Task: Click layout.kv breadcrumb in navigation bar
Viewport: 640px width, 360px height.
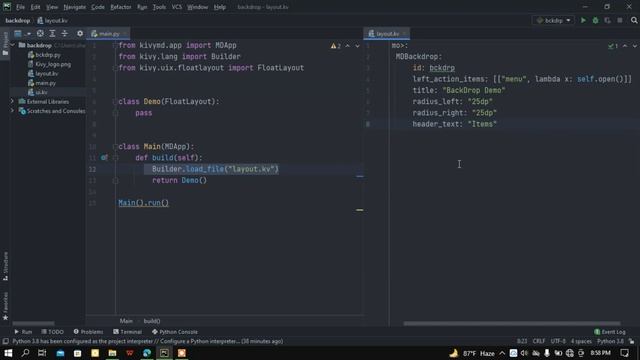Action: click(x=52, y=20)
